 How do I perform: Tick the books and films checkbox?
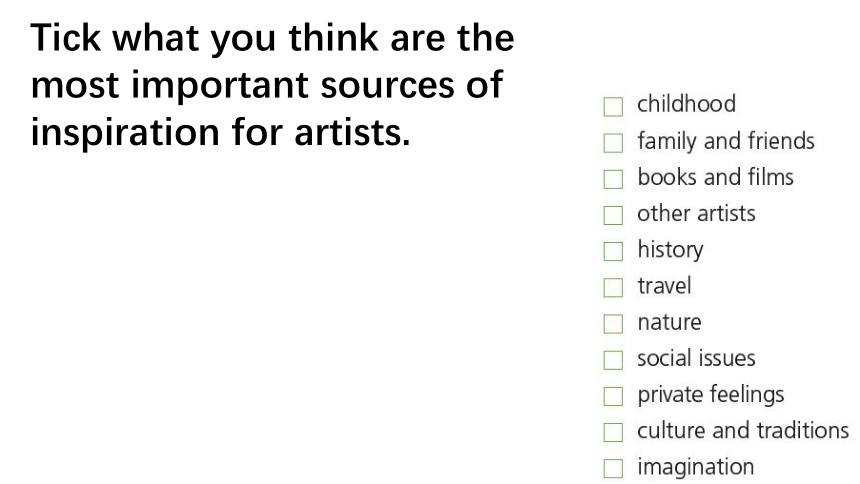613,179
